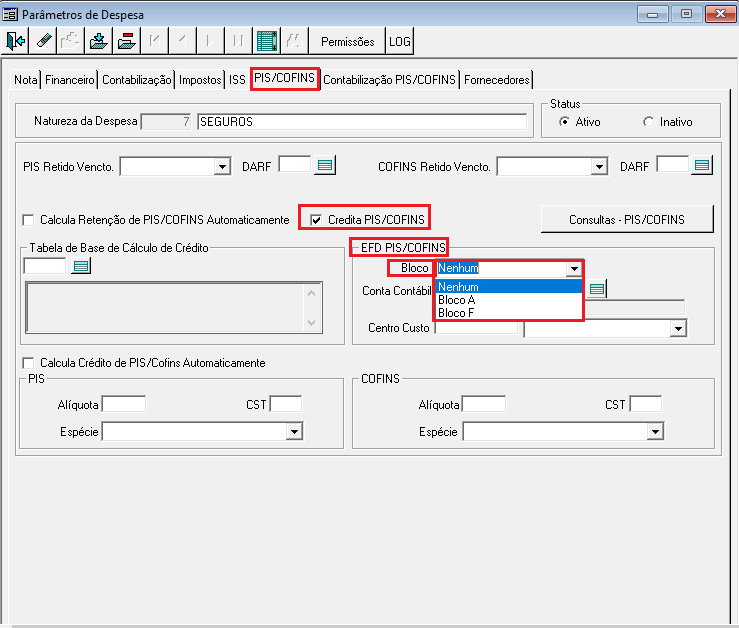Click Consultas - PIS/COFINS button
Screen dimensions: 739x628
pos(627,219)
